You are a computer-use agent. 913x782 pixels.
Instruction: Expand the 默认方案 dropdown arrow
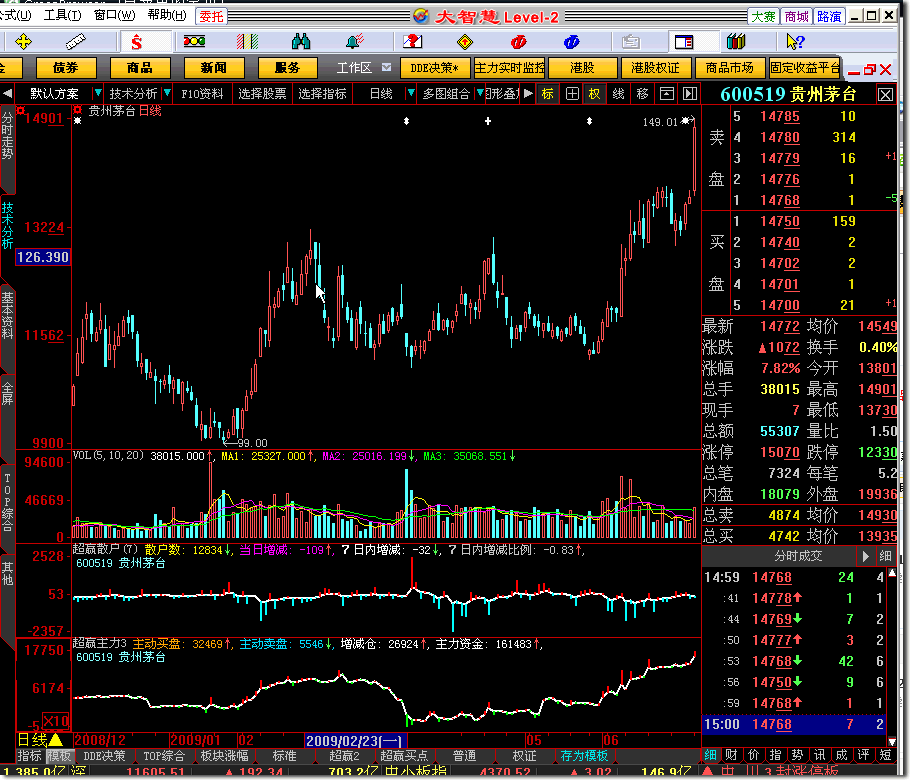[x=98, y=93]
